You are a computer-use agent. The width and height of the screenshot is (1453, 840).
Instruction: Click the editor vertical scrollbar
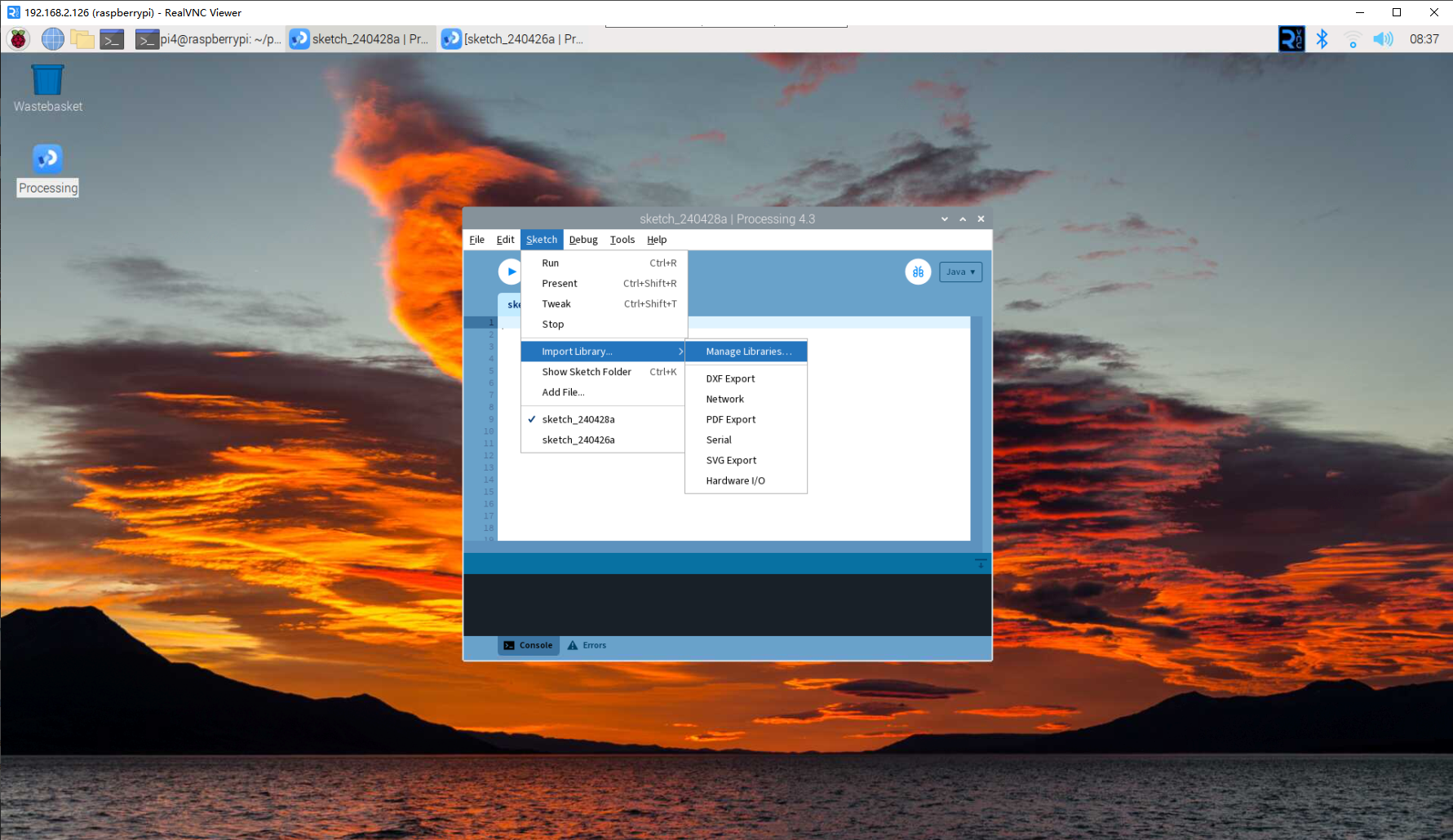pos(977,428)
